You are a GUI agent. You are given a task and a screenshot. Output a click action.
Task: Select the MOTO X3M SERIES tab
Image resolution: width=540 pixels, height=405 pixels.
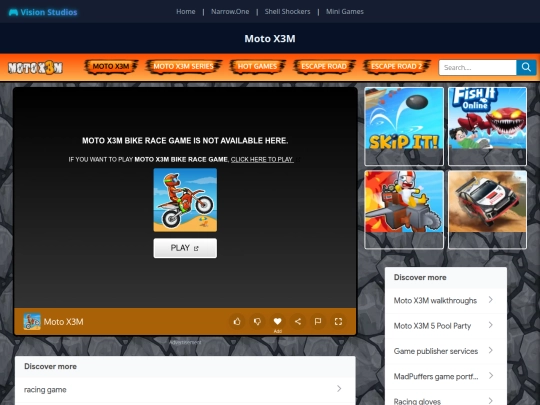(x=184, y=66)
